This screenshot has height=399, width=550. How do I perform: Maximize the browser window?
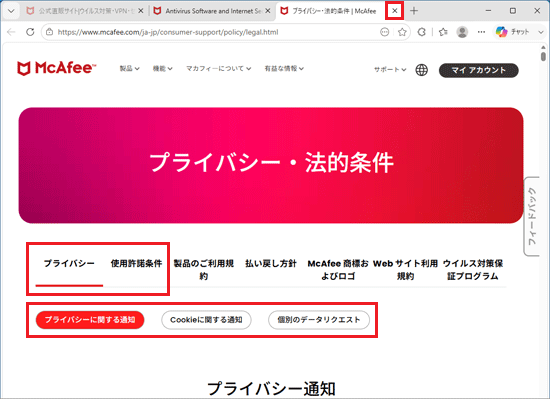(x=513, y=11)
